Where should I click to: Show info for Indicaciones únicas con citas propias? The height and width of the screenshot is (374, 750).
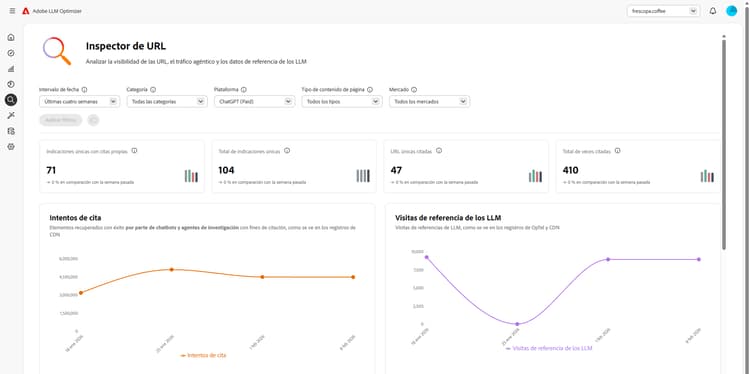tap(134, 151)
